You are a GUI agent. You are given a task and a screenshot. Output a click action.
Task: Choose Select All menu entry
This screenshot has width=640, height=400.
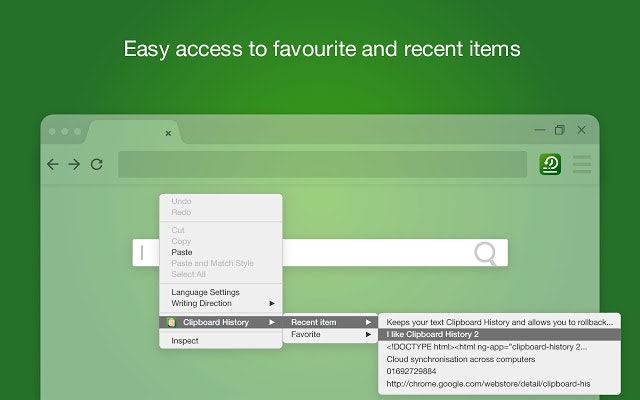pyautogui.click(x=188, y=274)
